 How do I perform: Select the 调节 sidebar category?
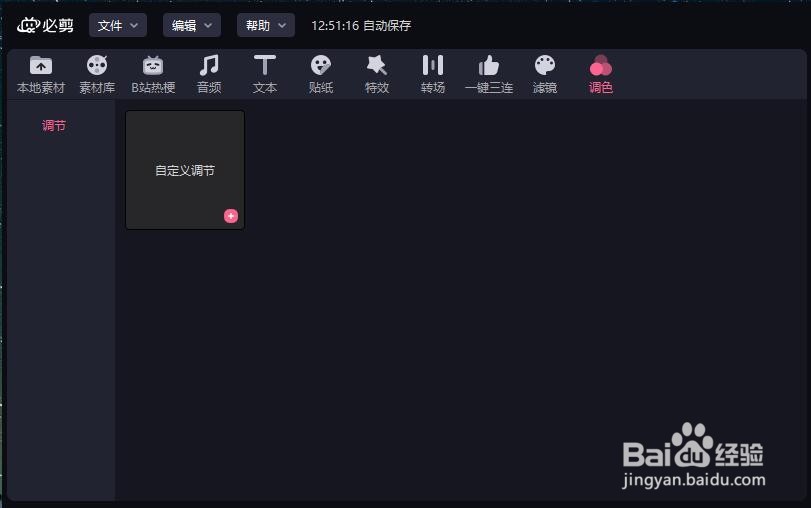click(54, 126)
